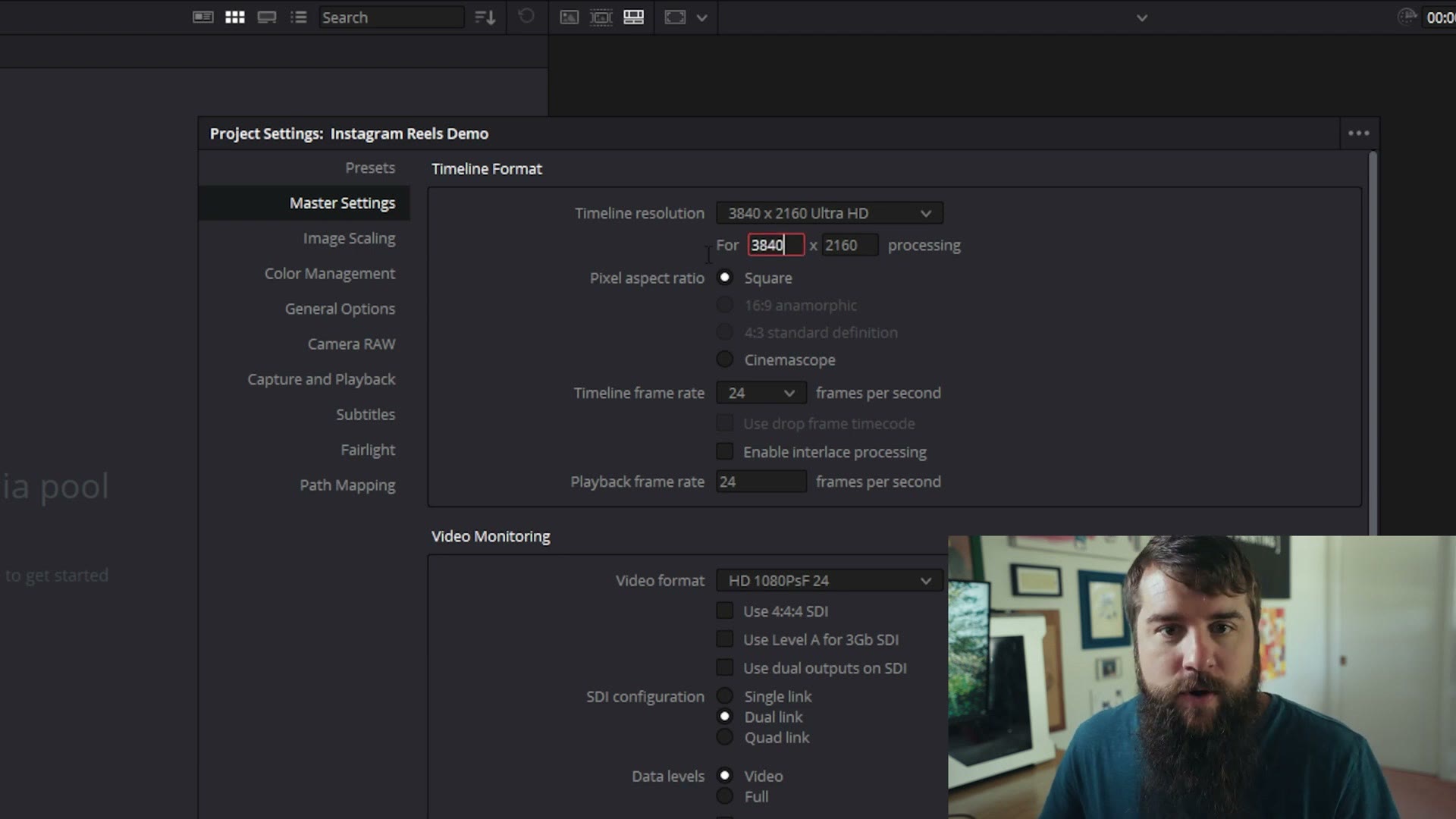
Task: Open Project Settings three-dot options menu
Action: [1359, 133]
